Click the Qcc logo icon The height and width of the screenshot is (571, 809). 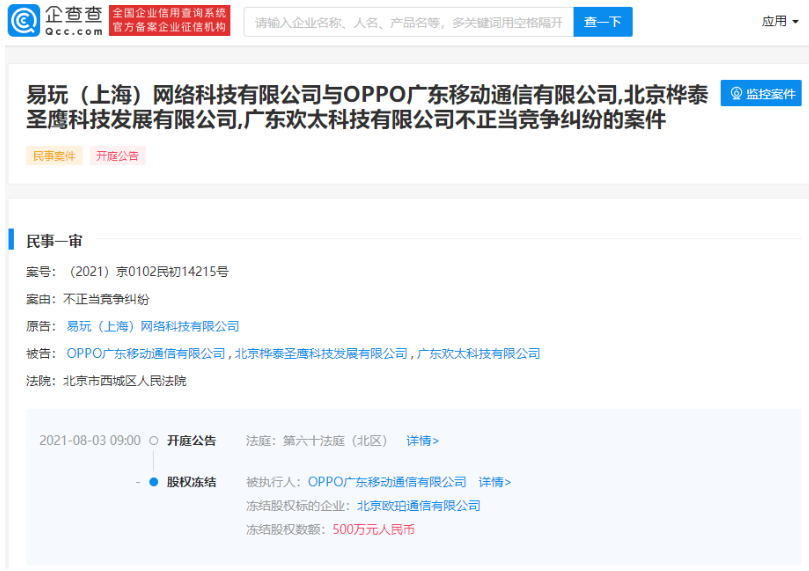coord(24,20)
